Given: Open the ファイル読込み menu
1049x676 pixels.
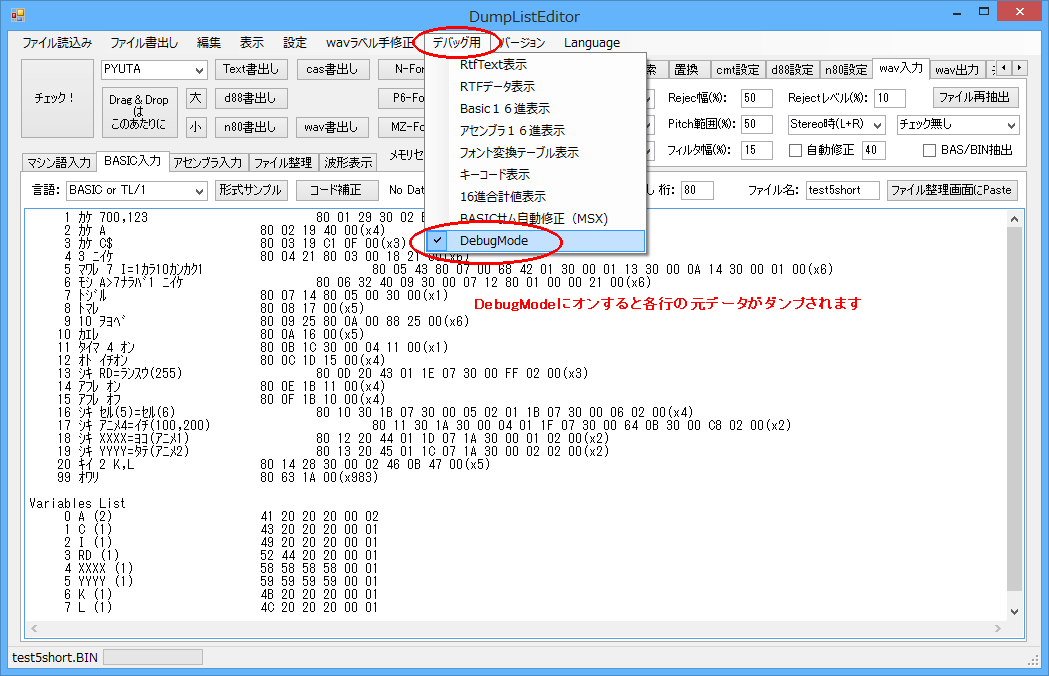Looking at the screenshot, I should (58, 43).
